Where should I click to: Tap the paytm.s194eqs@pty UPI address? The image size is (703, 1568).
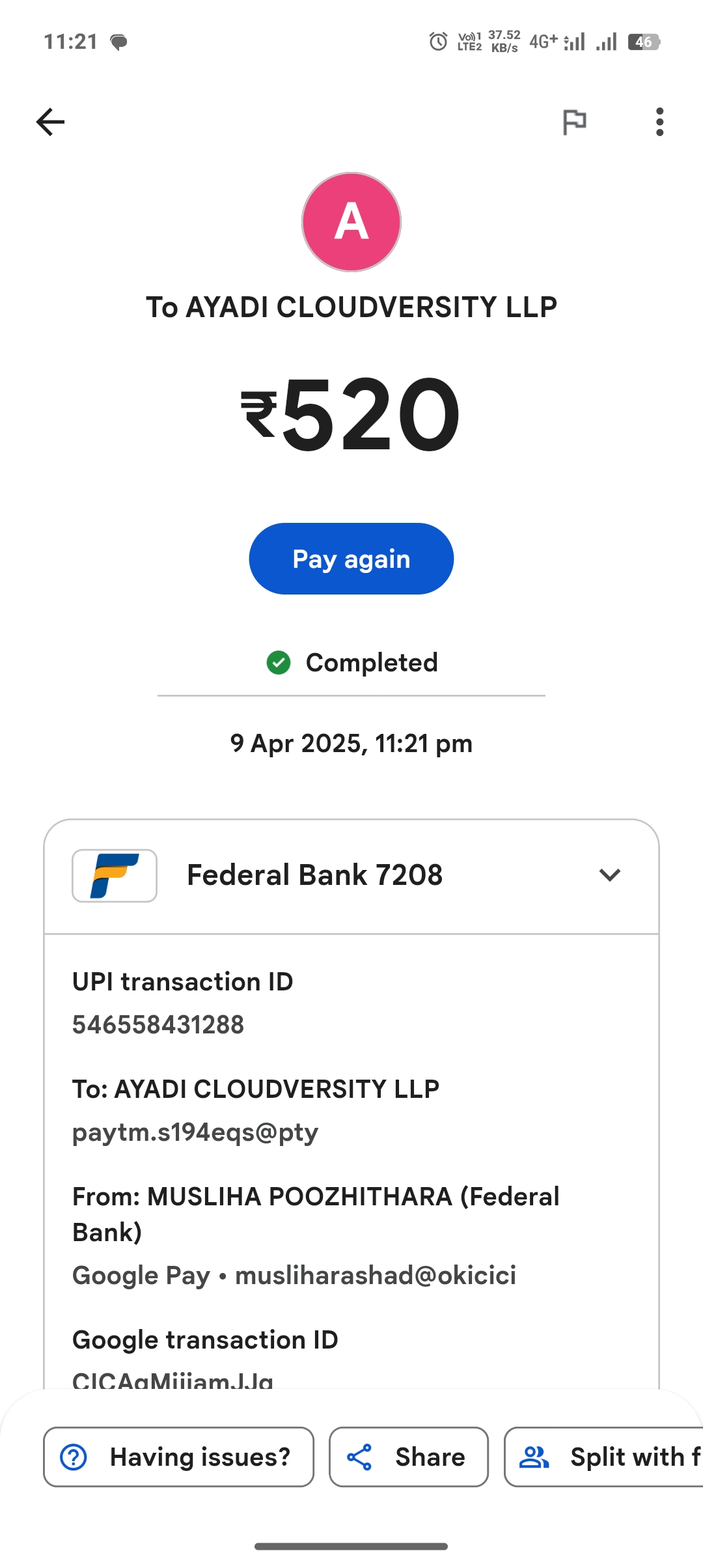pos(195,1132)
